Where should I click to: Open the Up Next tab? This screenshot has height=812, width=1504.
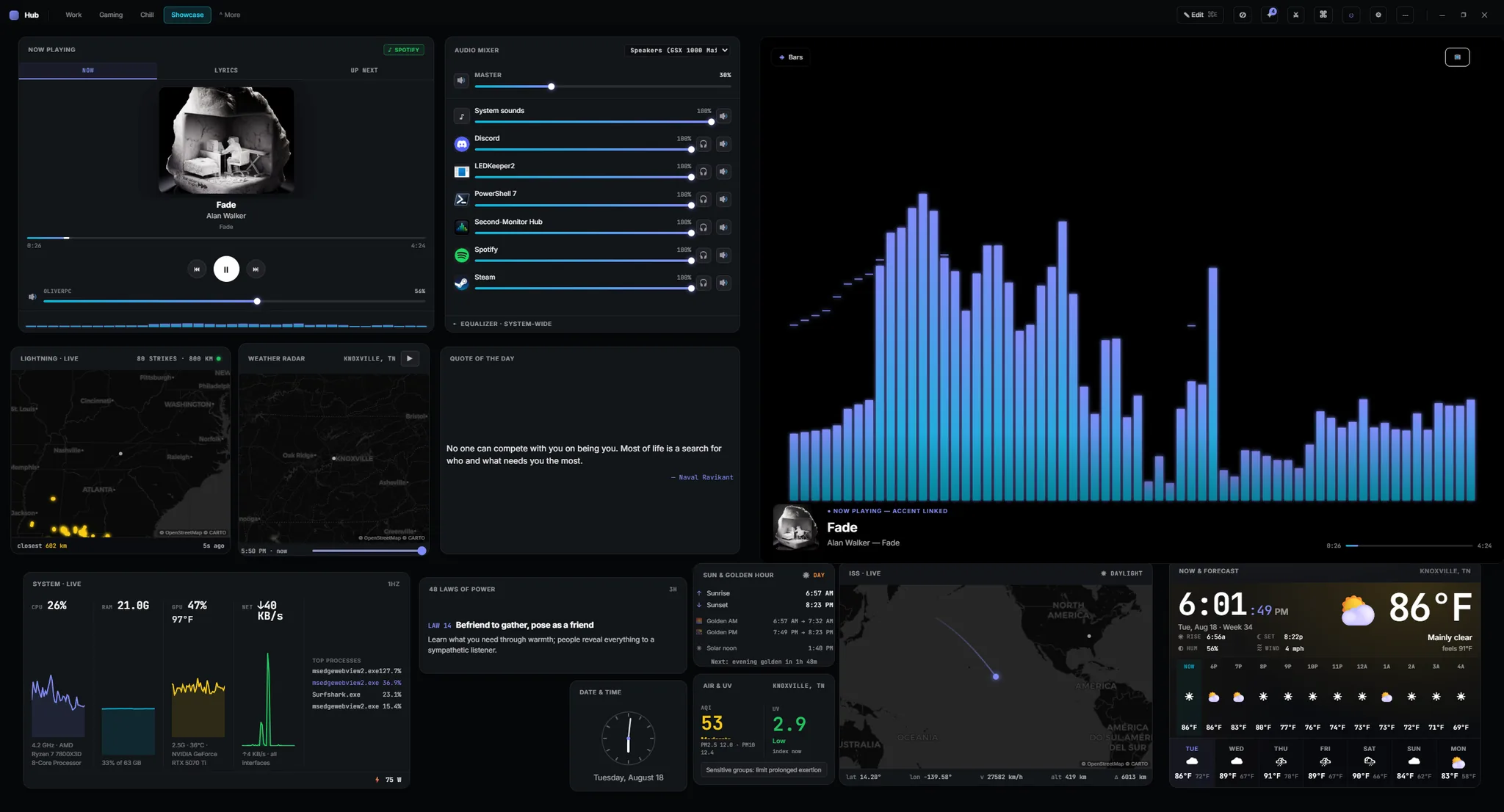pyautogui.click(x=364, y=70)
